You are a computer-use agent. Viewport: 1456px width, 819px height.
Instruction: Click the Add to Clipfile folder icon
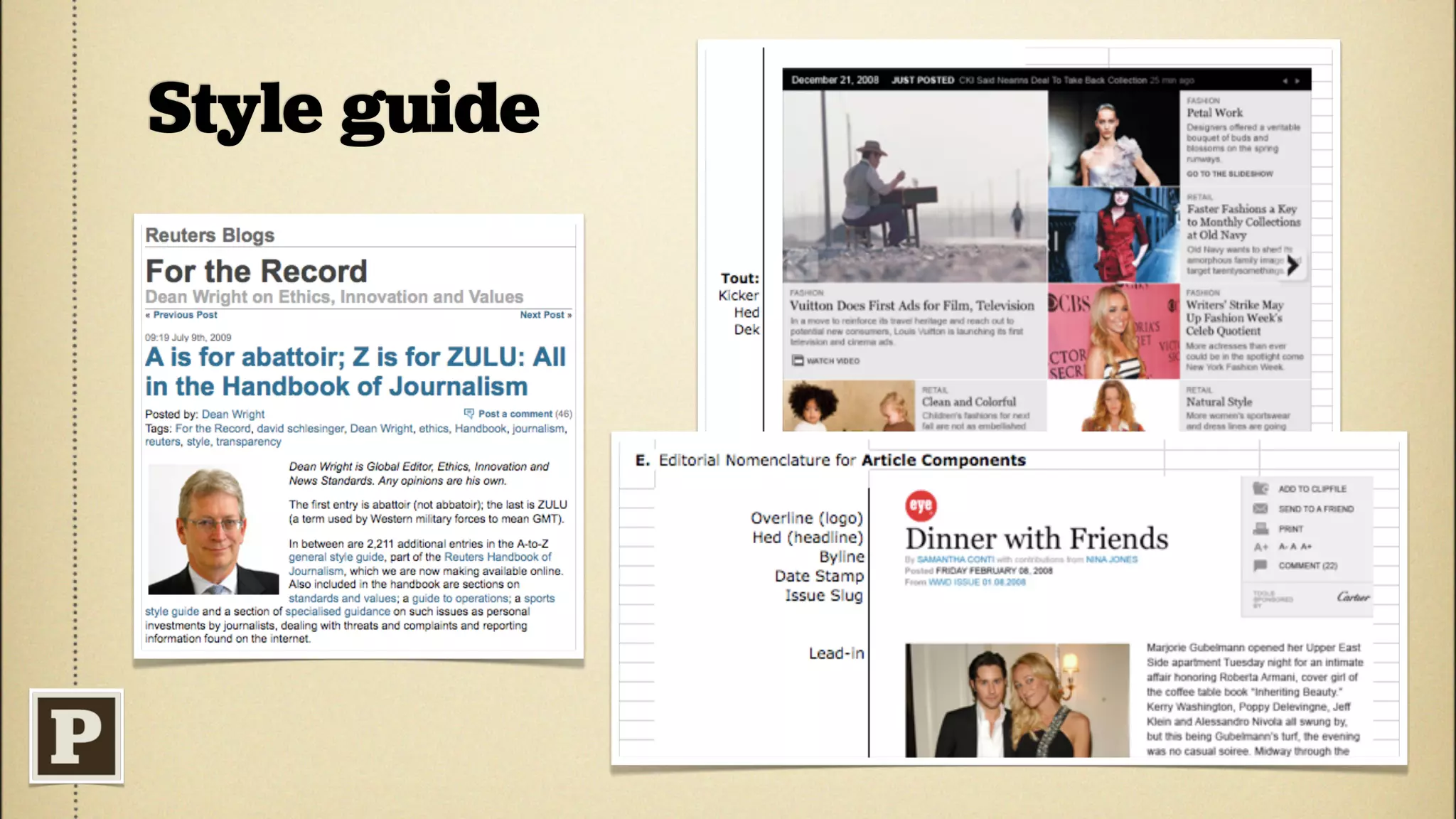[x=1260, y=488]
